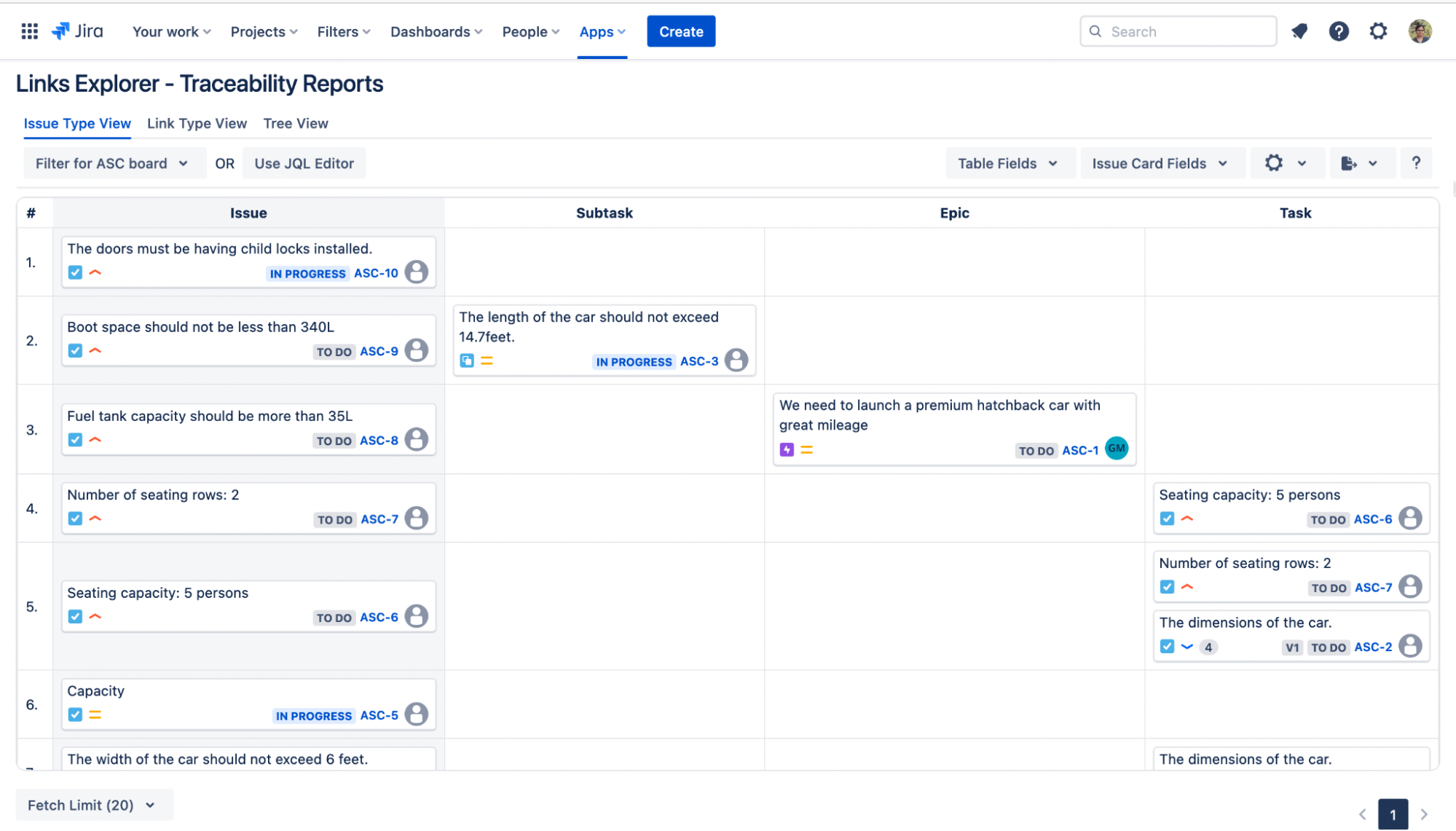Click the user profile avatar
Screen dimensions: 1456x831
1420,31
